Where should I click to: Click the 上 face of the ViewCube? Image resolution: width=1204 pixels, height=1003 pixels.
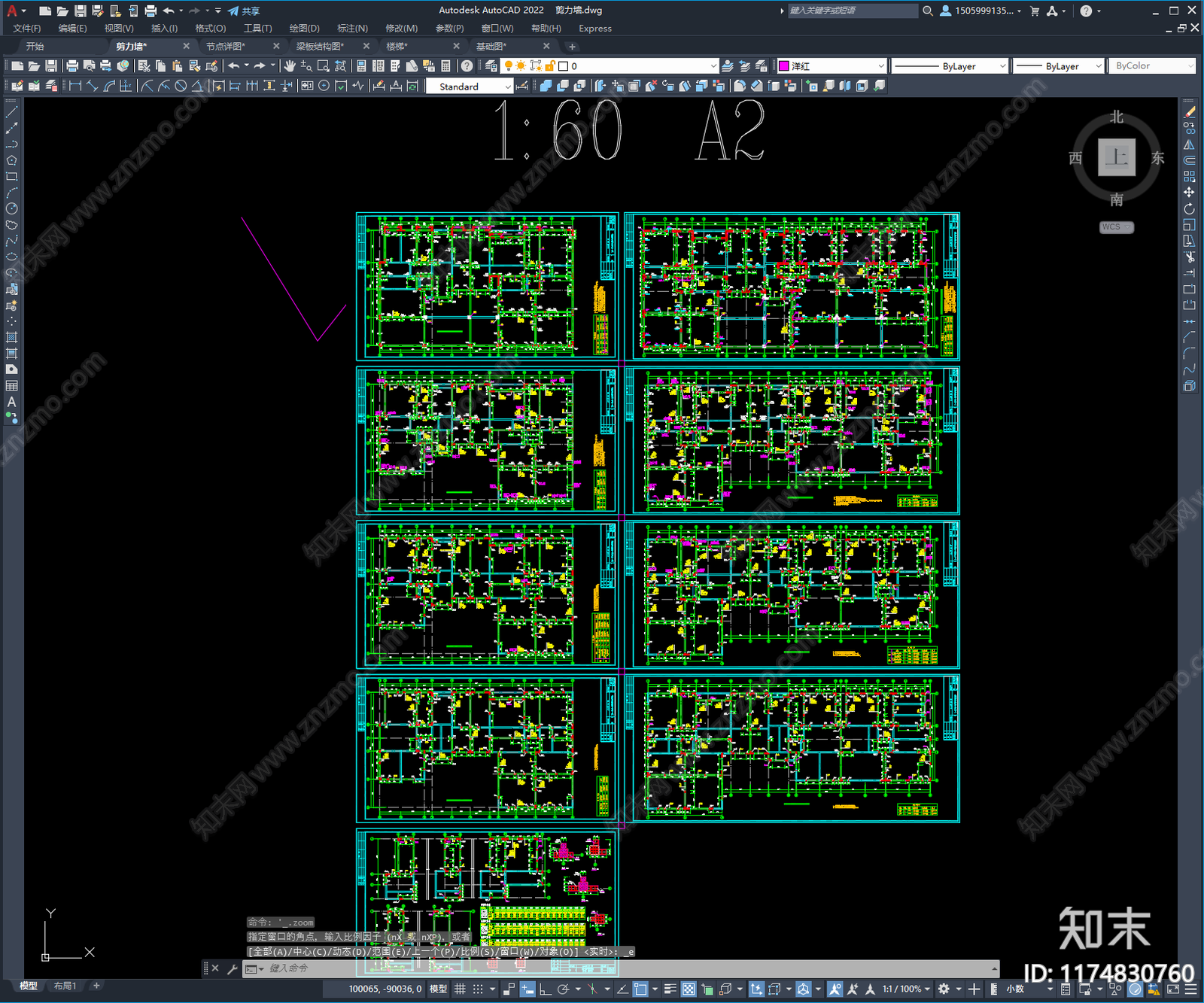pos(1117,158)
